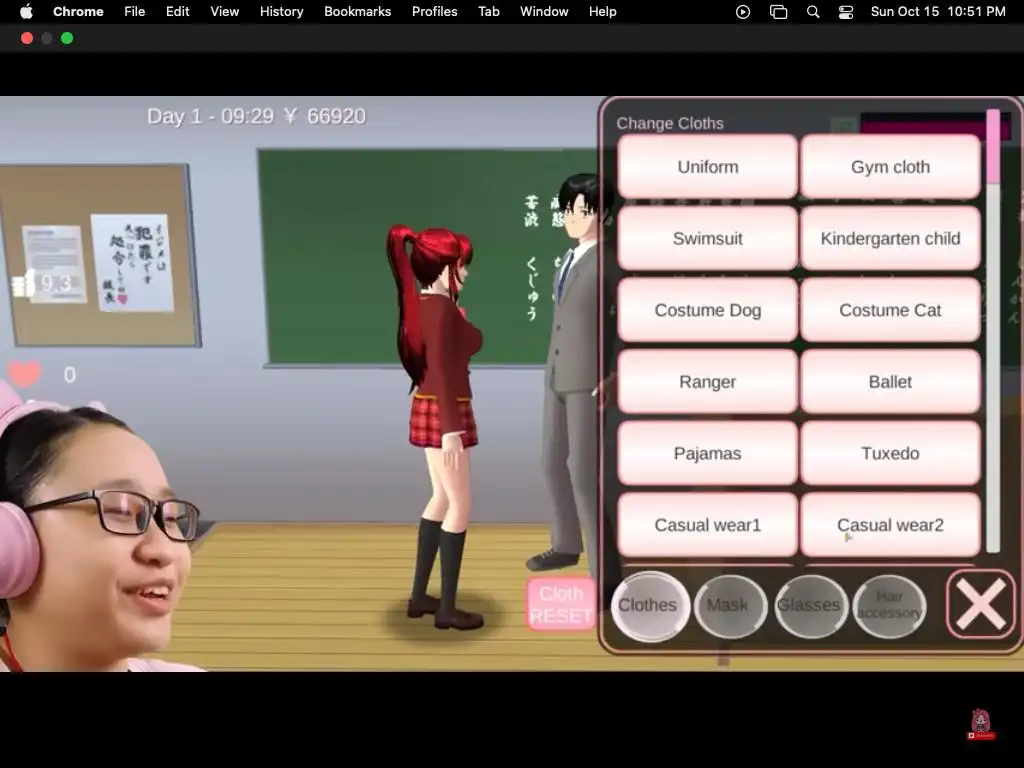1024x768 pixels.
Task: Click the Day 1 time and money display
Action: [256, 116]
